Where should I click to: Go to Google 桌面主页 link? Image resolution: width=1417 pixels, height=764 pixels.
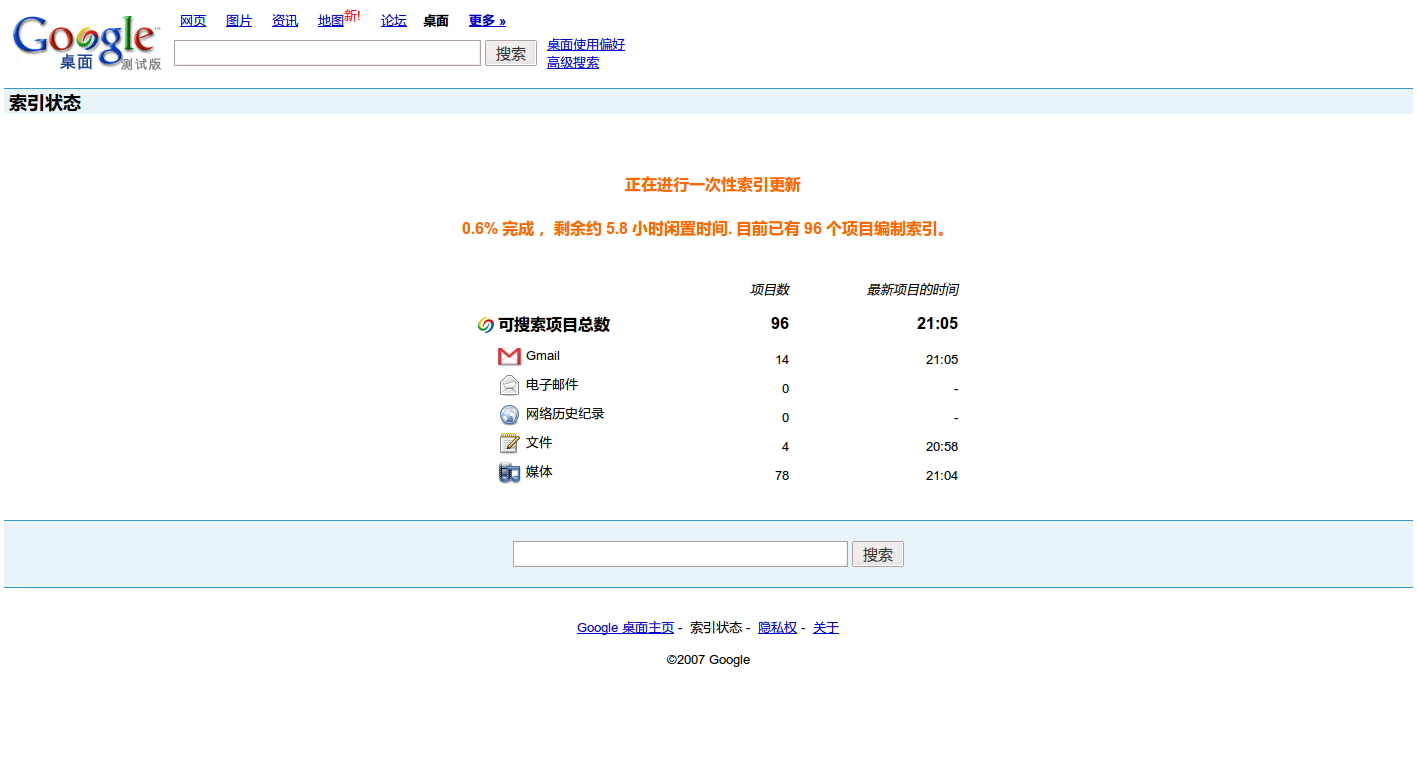pyautogui.click(x=625, y=628)
